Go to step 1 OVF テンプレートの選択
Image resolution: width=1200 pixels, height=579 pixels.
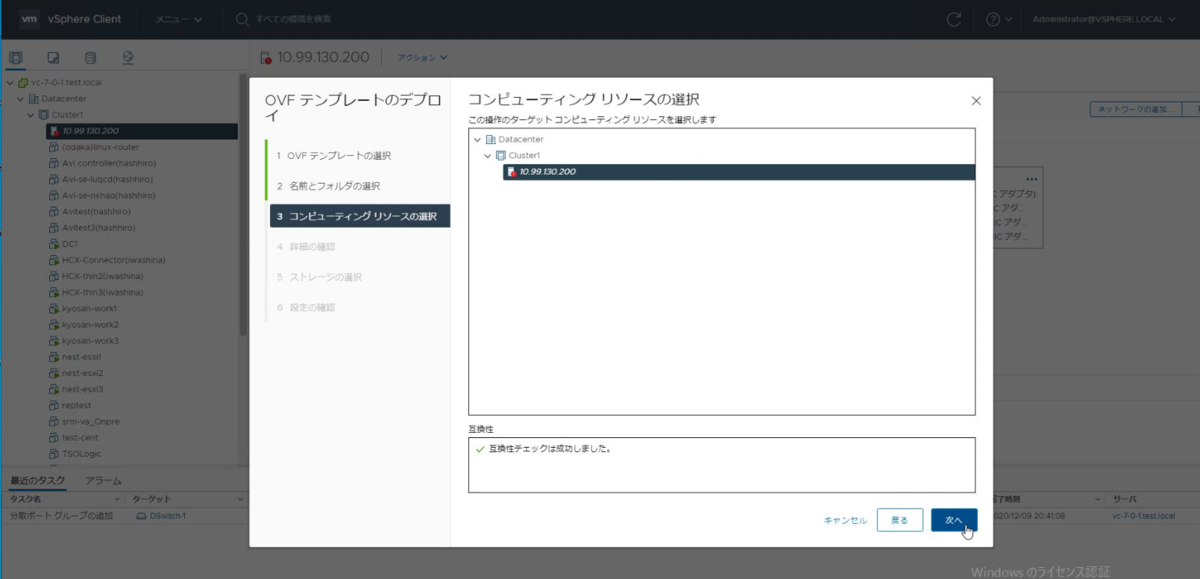pyautogui.click(x=333, y=156)
